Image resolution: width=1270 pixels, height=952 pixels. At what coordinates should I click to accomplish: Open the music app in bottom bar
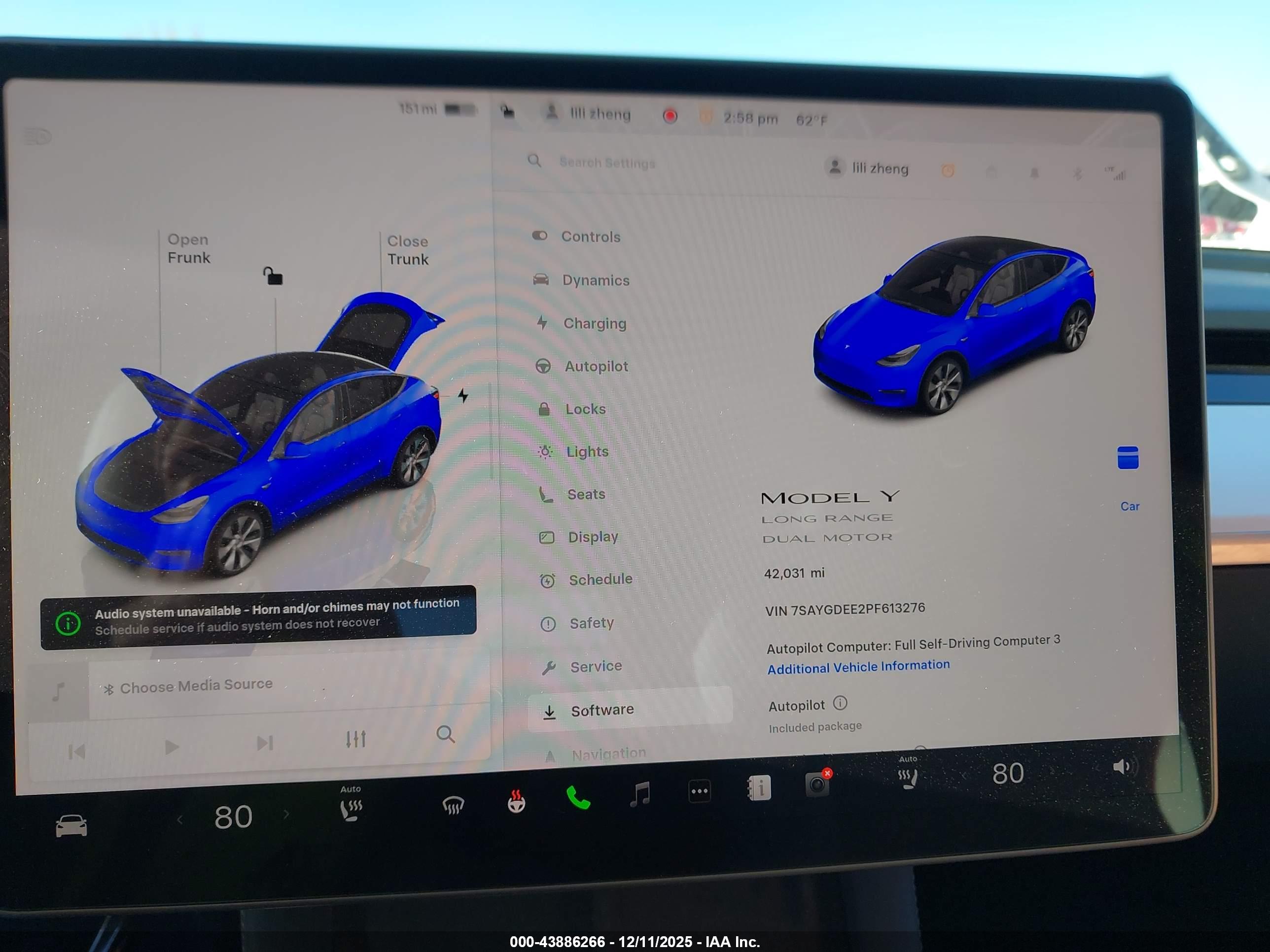[639, 794]
